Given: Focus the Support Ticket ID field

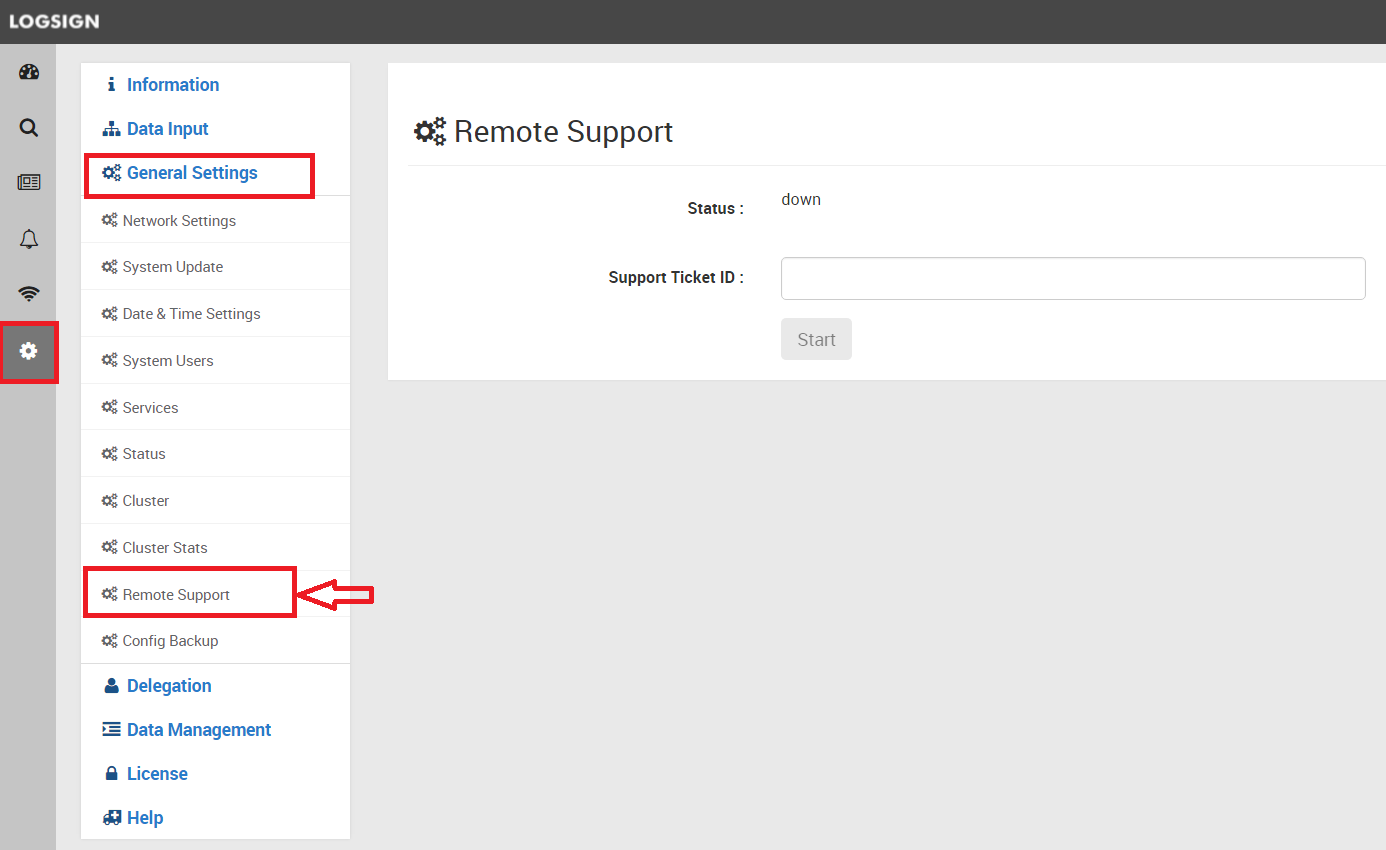Looking at the screenshot, I should [1073, 278].
